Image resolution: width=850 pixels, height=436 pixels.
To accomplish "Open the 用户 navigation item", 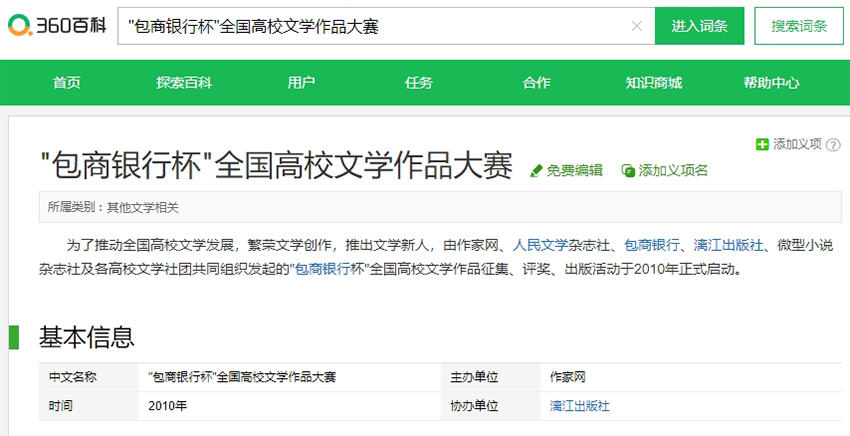I will point(301,82).
